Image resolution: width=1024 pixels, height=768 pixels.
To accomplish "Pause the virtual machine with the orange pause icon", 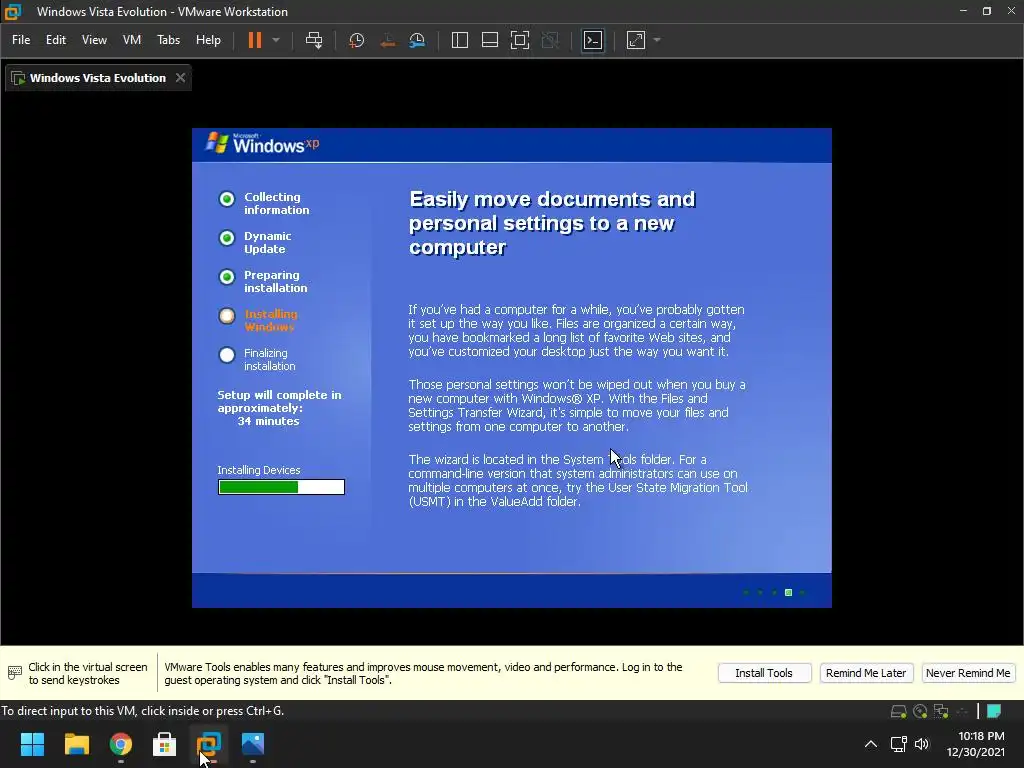I will point(255,40).
